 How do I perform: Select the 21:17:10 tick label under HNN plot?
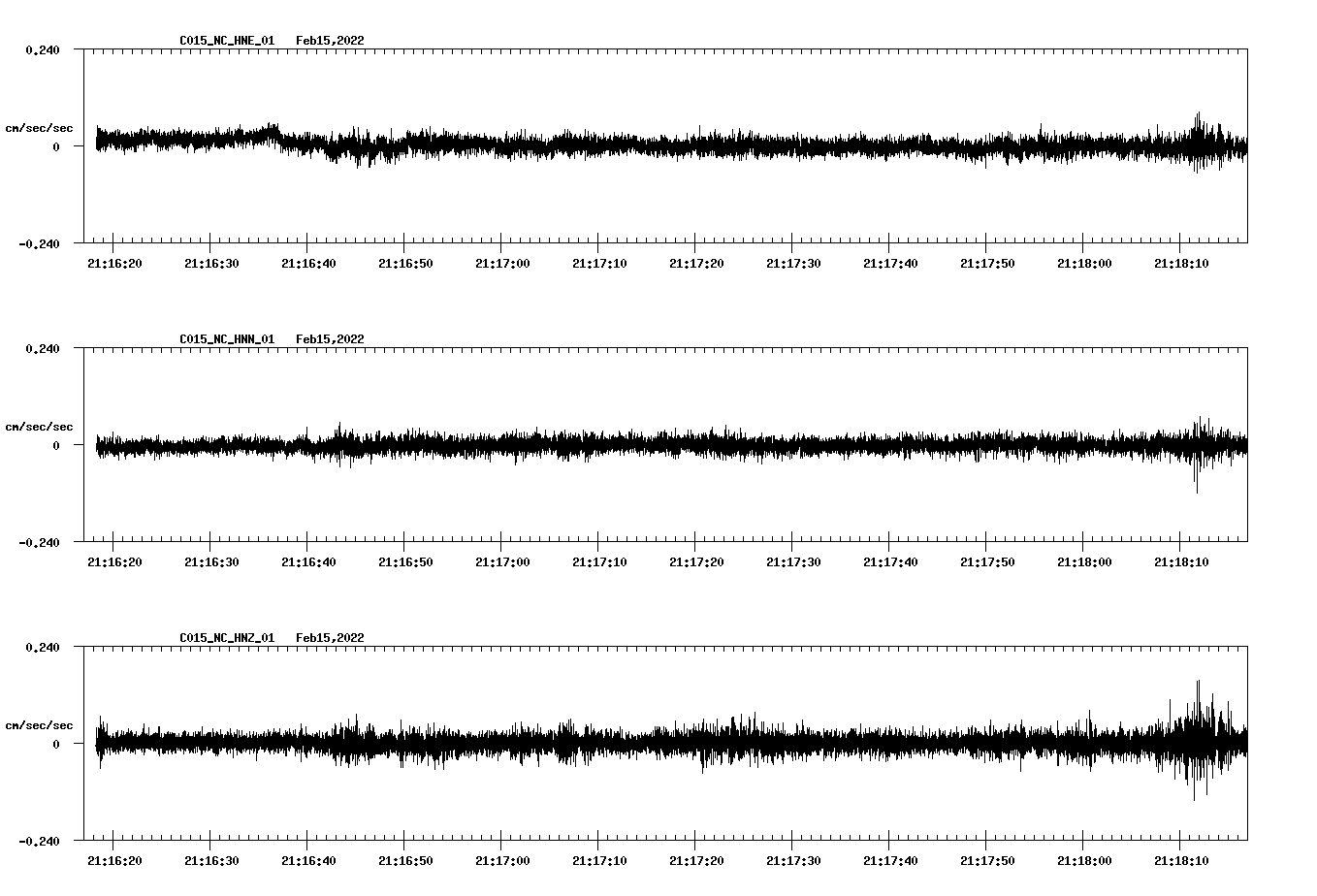[x=599, y=562]
